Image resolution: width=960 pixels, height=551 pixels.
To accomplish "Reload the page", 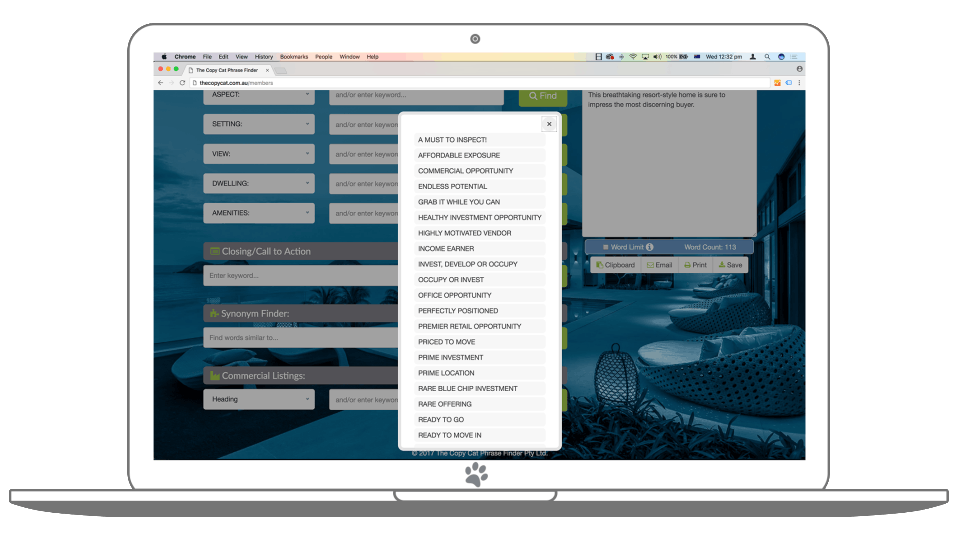I will pyautogui.click(x=182, y=83).
